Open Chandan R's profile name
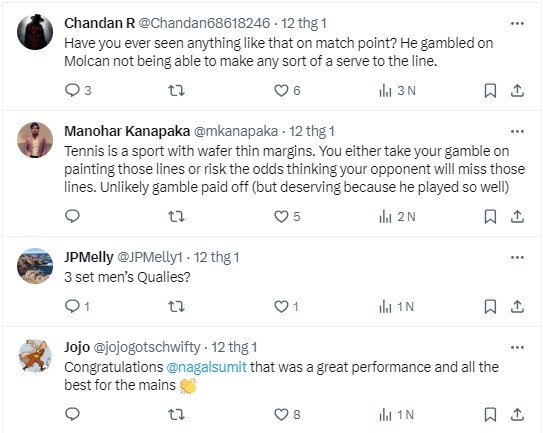543x433 pixels. click(x=99, y=23)
